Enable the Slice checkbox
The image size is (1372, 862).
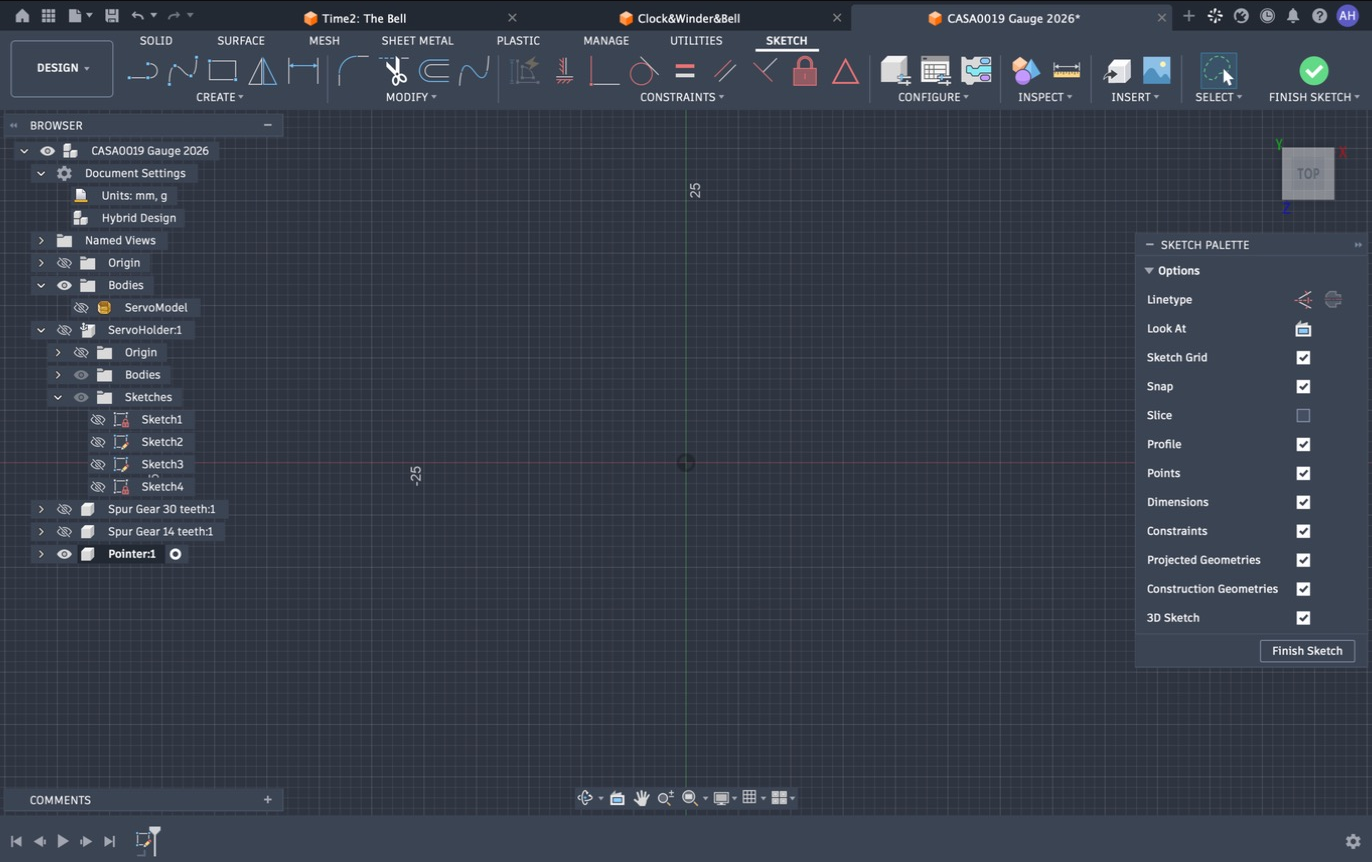tap(1303, 416)
